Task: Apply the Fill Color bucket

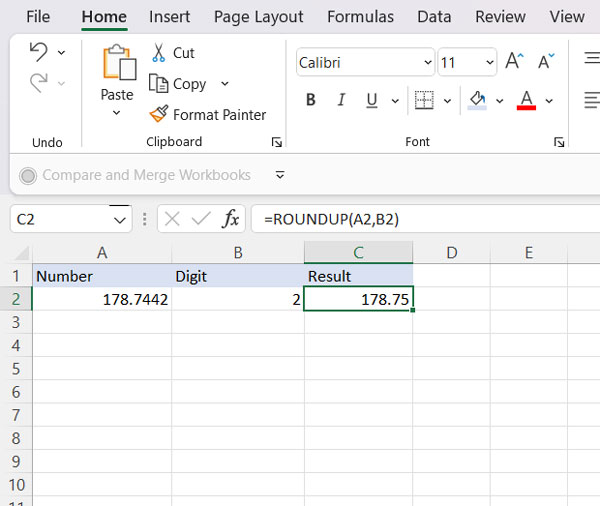Action: click(x=477, y=100)
